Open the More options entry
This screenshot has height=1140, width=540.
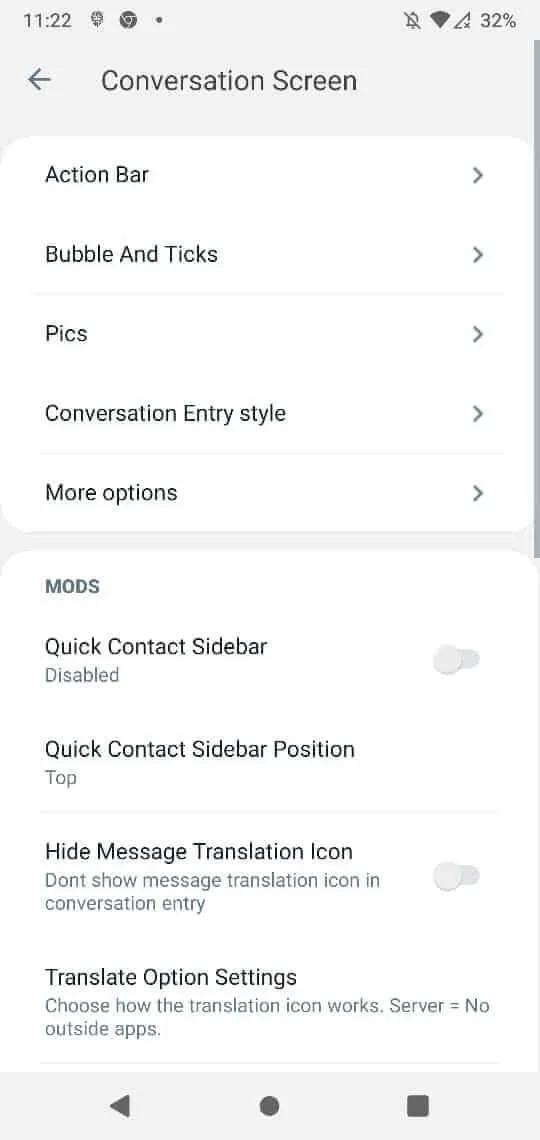tap(268, 493)
